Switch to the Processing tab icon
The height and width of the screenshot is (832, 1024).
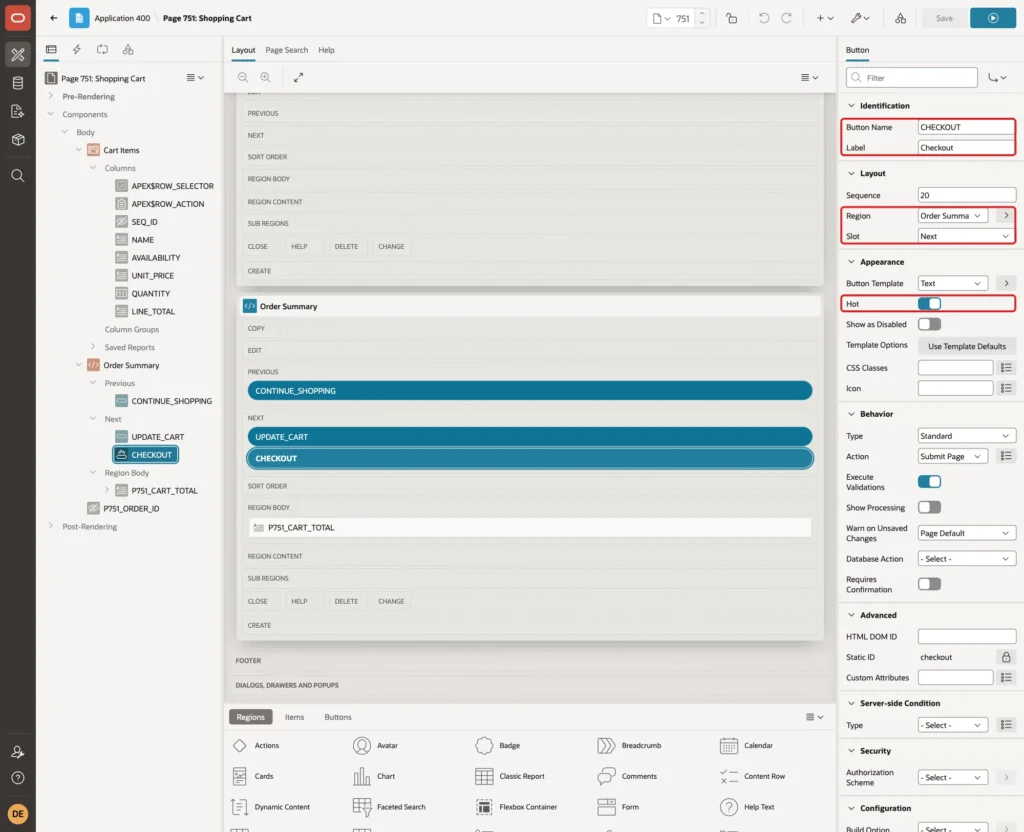103,49
